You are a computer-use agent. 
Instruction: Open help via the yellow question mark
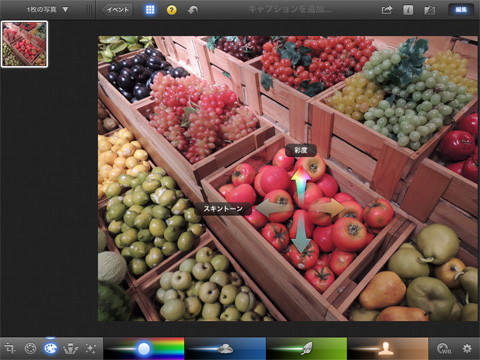pyautogui.click(x=171, y=10)
